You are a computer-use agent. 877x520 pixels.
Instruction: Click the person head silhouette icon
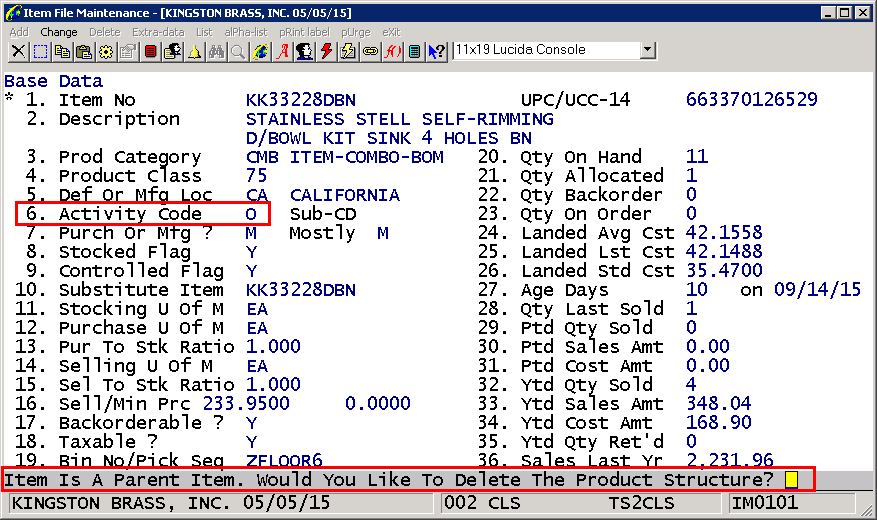coord(304,52)
